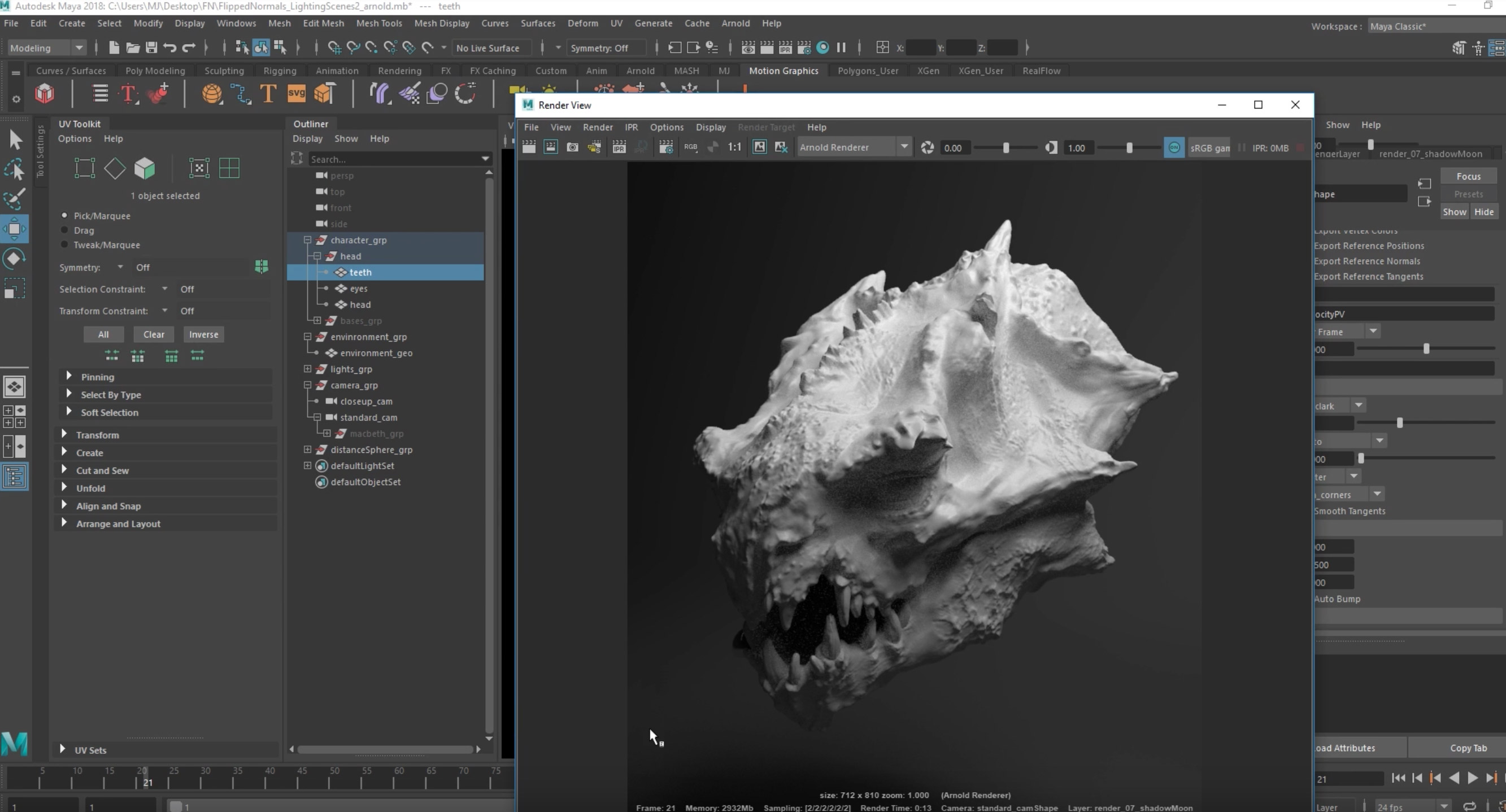Click the Render menu in Render View
The width and height of the screenshot is (1506, 812).
tap(598, 127)
